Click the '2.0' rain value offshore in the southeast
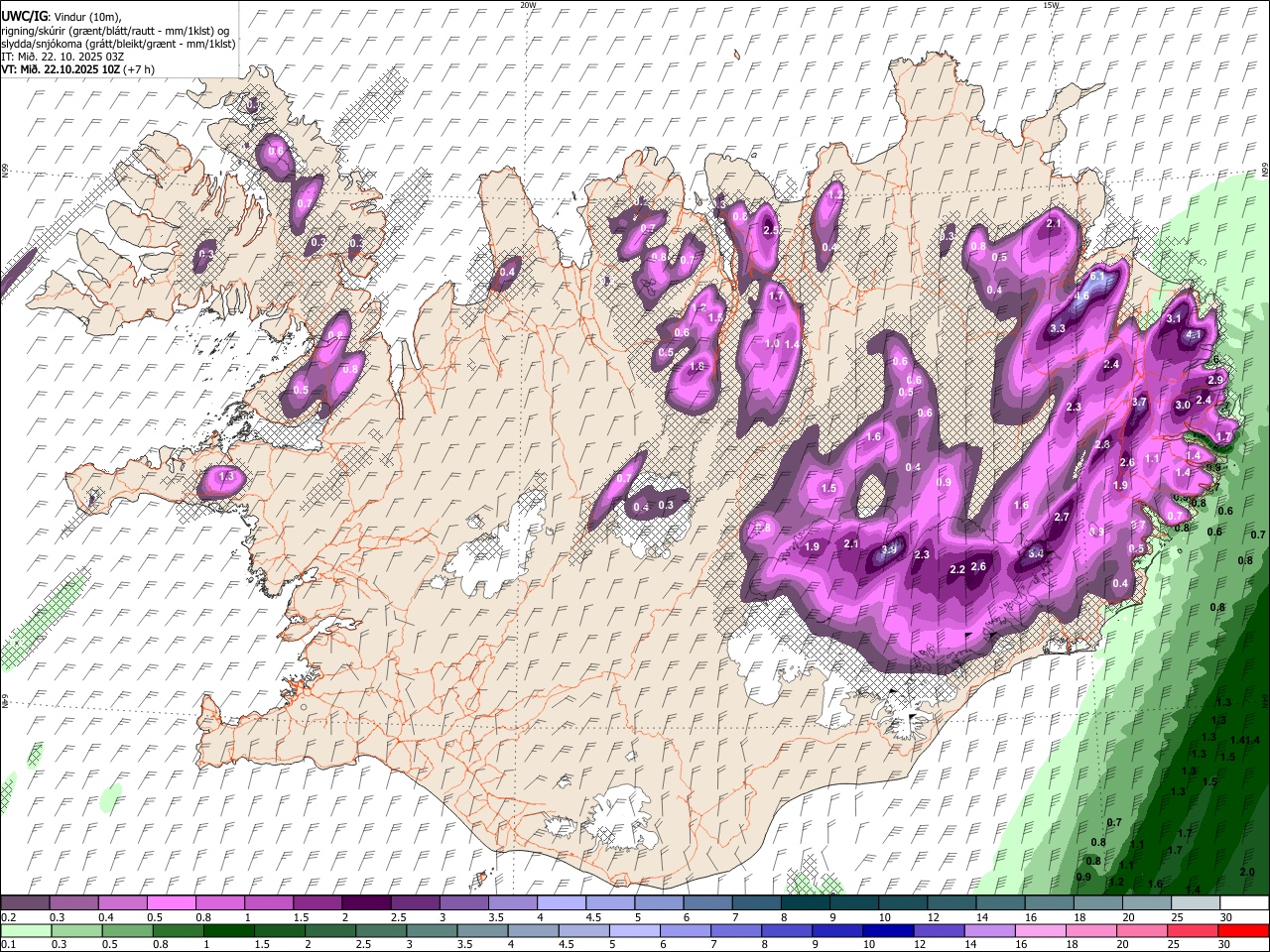The height and width of the screenshot is (952, 1270). tap(1247, 872)
